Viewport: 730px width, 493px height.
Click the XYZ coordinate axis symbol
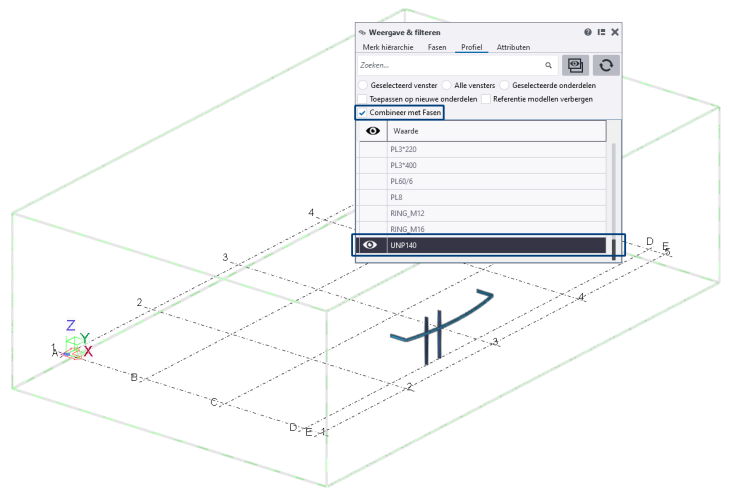[x=74, y=343]
